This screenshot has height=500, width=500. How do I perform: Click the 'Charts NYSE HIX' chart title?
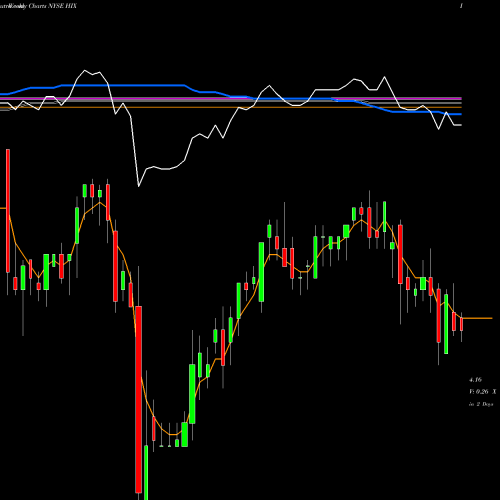coord(53,6)
